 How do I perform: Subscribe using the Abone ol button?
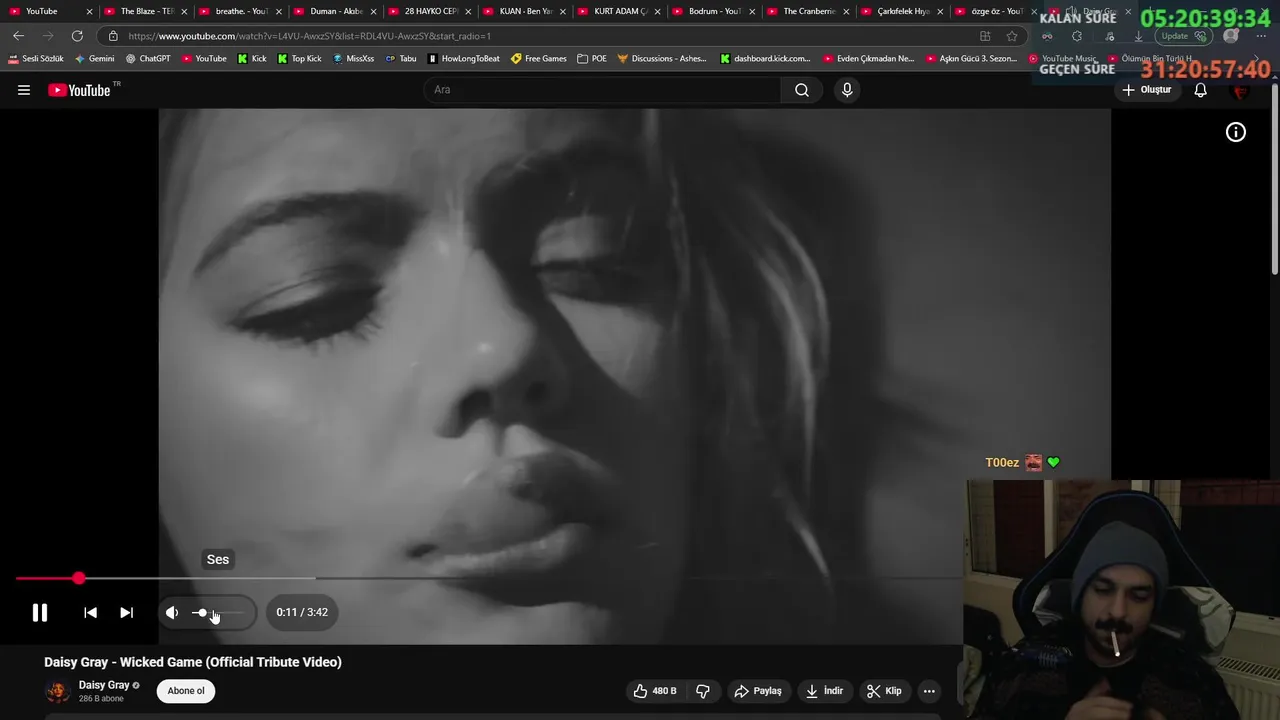186,691
